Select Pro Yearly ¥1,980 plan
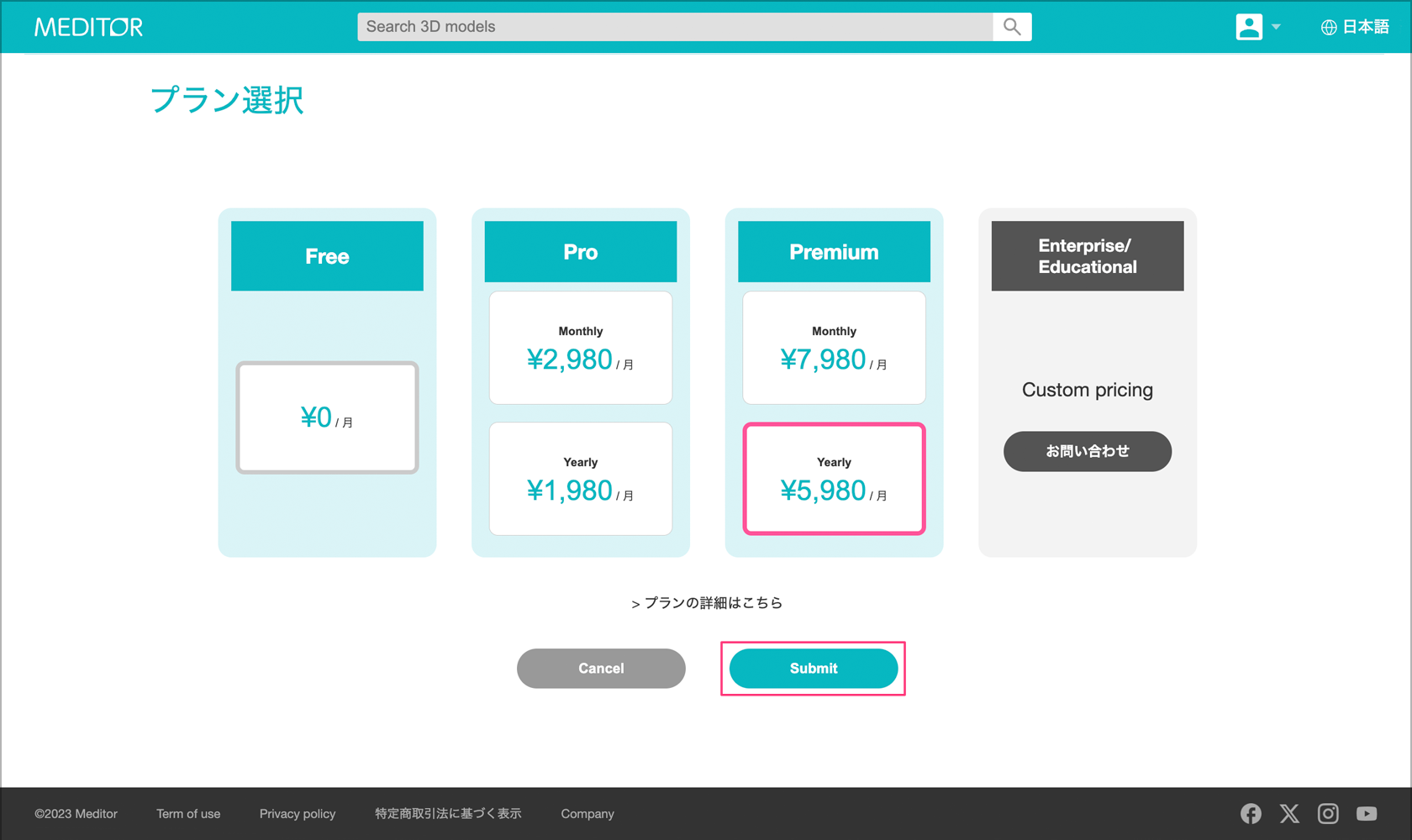This screenshot has height=840, width=1412. 581,479
